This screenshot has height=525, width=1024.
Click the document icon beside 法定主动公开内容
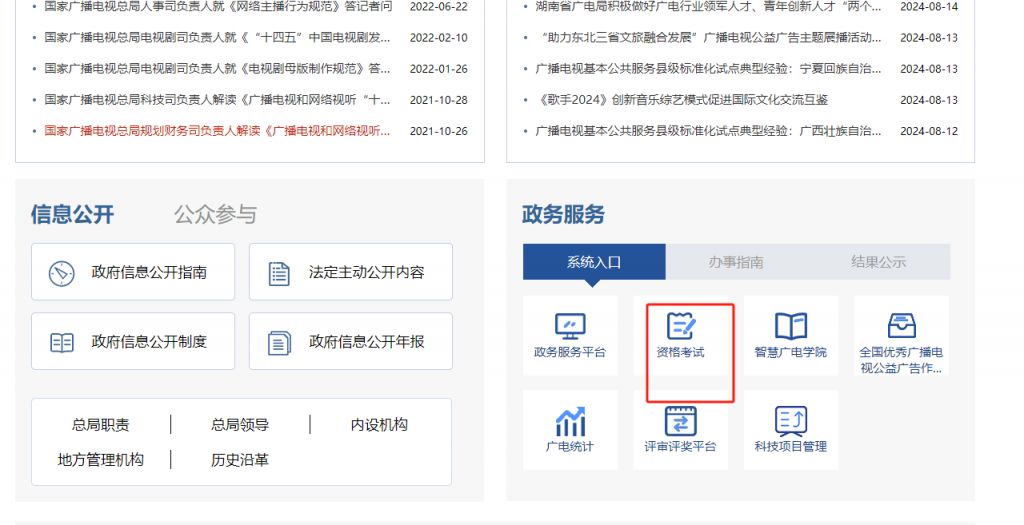pyautogui.click(x=280, y=274)
